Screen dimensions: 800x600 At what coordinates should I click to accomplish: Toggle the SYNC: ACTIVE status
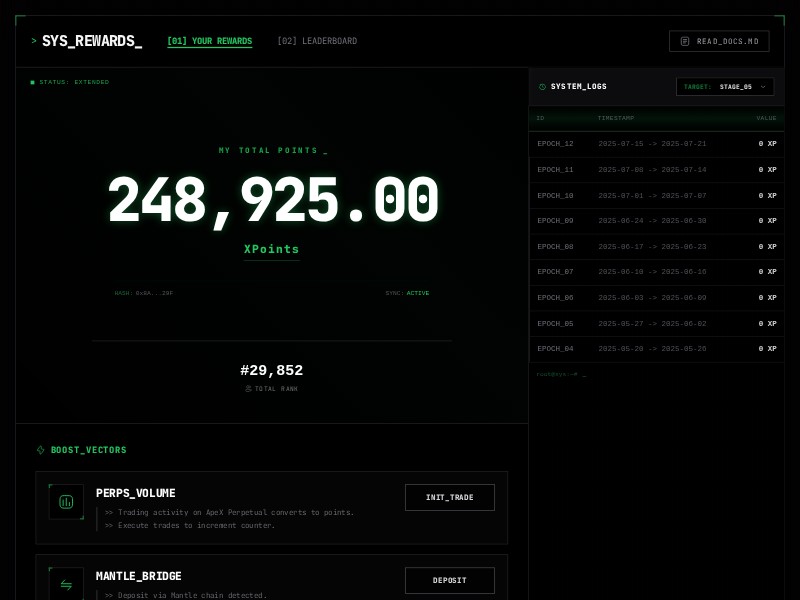(x=408, y=293)
